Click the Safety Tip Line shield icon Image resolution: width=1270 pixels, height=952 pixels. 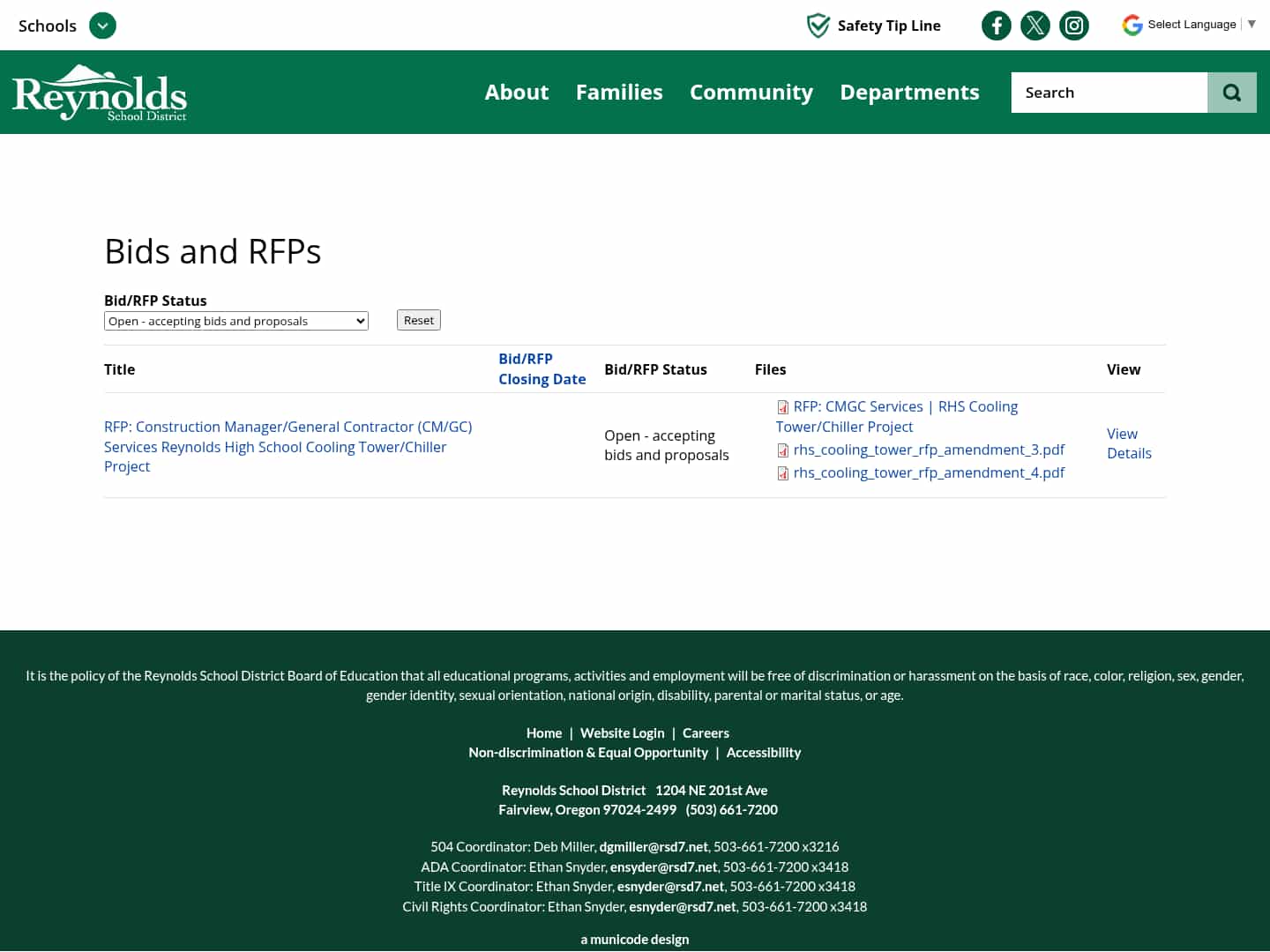pos(818,25)
